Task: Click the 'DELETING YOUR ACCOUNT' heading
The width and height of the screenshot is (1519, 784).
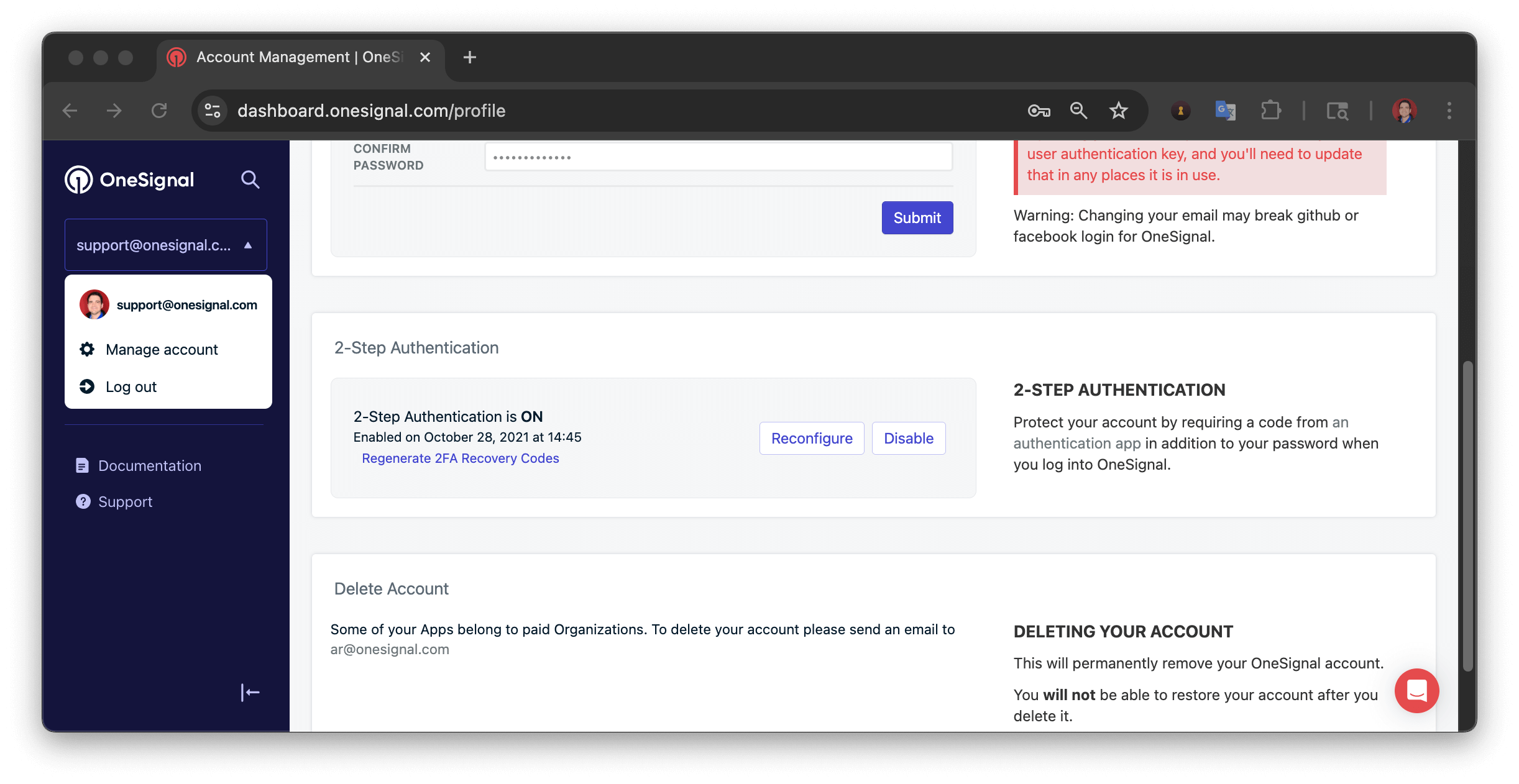Action: [1123, 631]
